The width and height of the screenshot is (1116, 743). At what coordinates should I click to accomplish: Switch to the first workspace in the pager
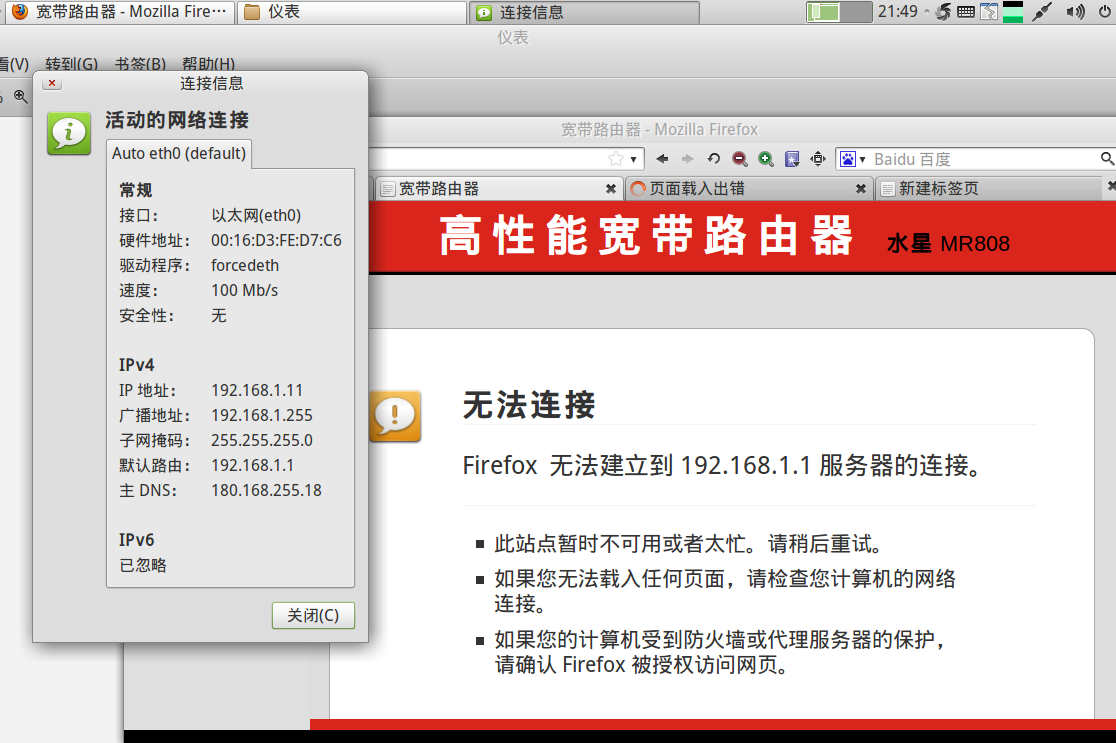[x=823, y=12]
